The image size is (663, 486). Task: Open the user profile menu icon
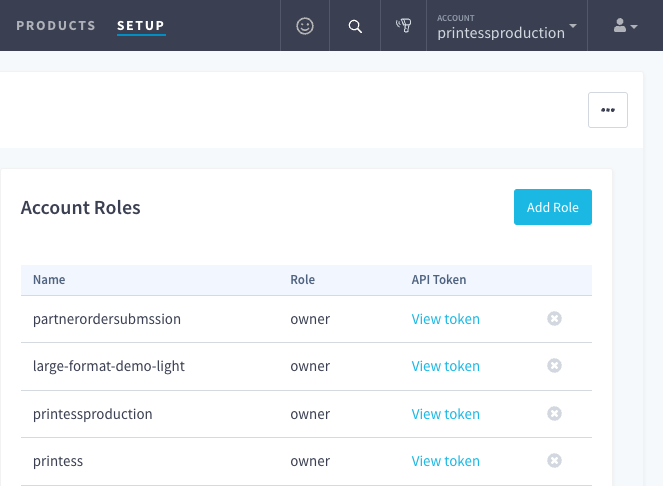tap(625, 26)
